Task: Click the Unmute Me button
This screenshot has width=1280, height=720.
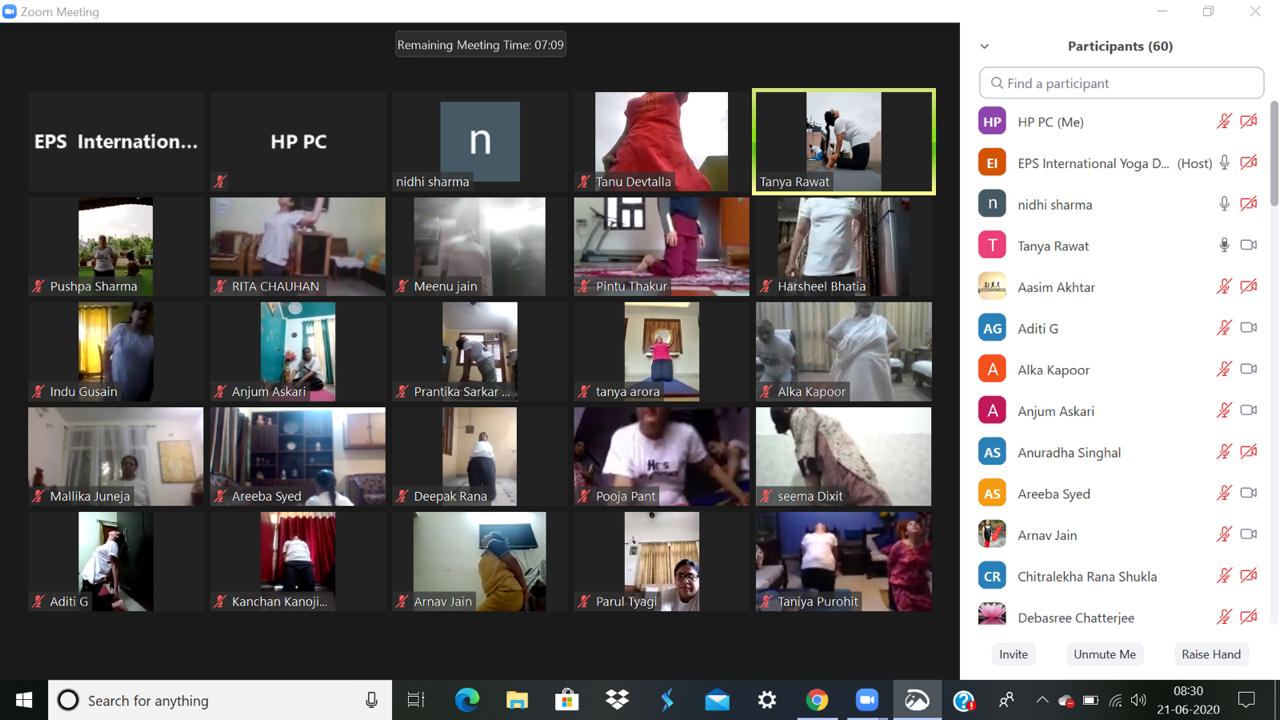Action: 1104,654
